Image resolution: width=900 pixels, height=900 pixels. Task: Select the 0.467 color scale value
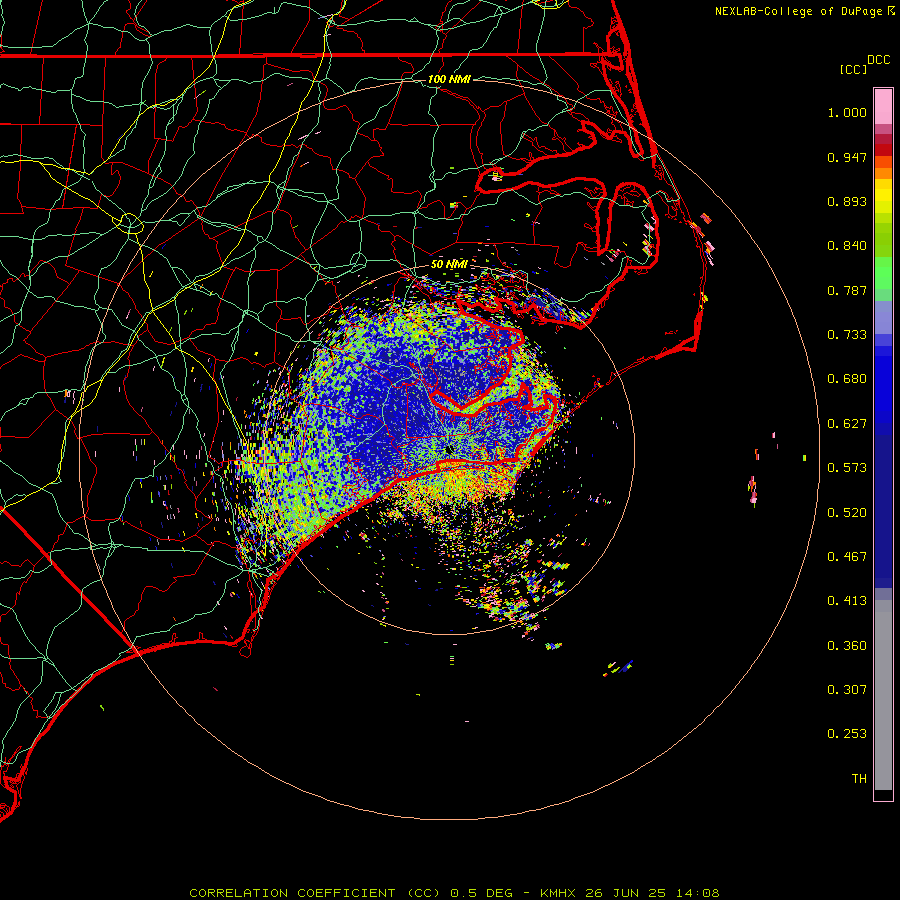tap(847, 557)
